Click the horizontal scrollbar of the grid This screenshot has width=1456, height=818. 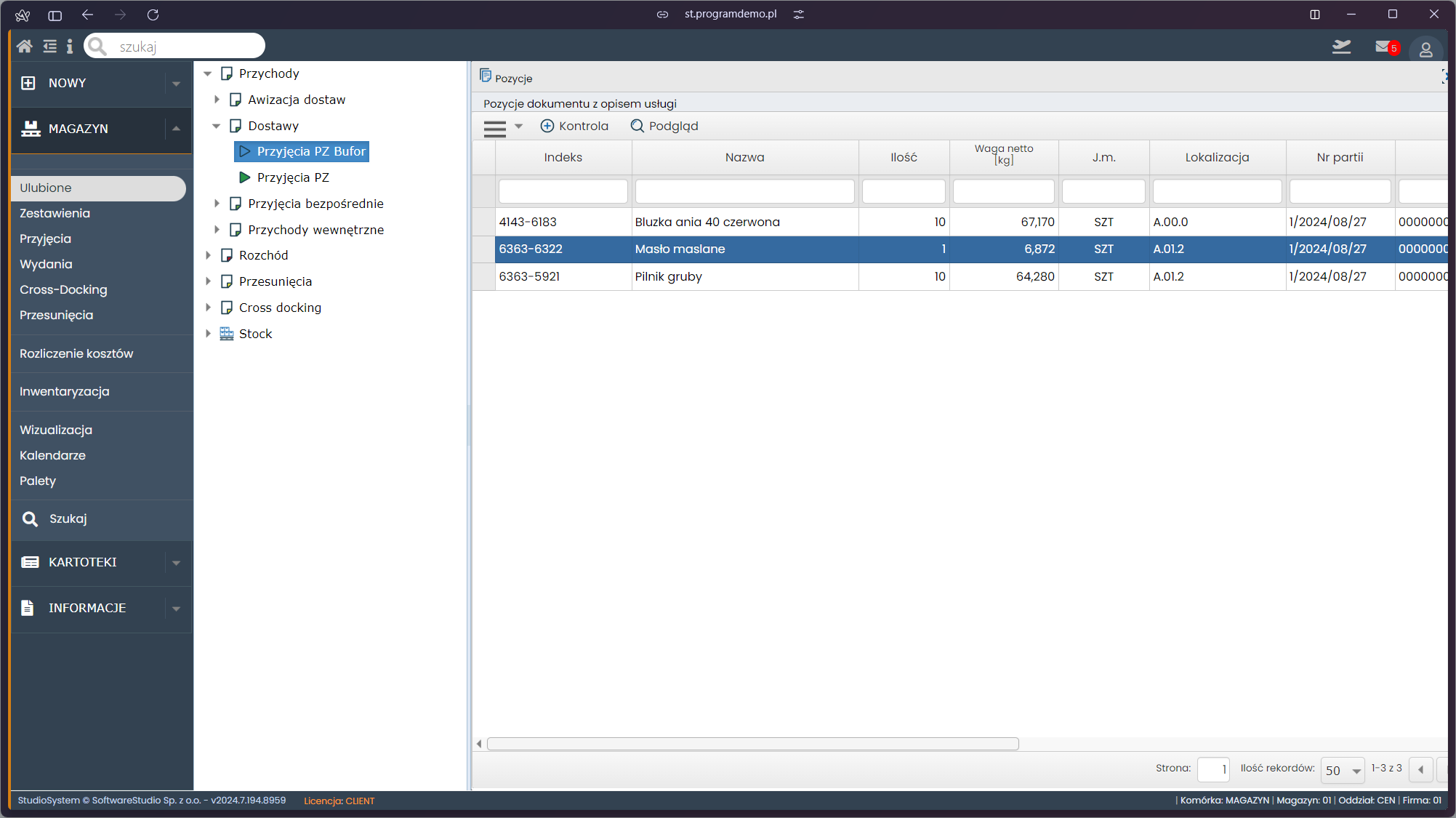coord(753,744)
